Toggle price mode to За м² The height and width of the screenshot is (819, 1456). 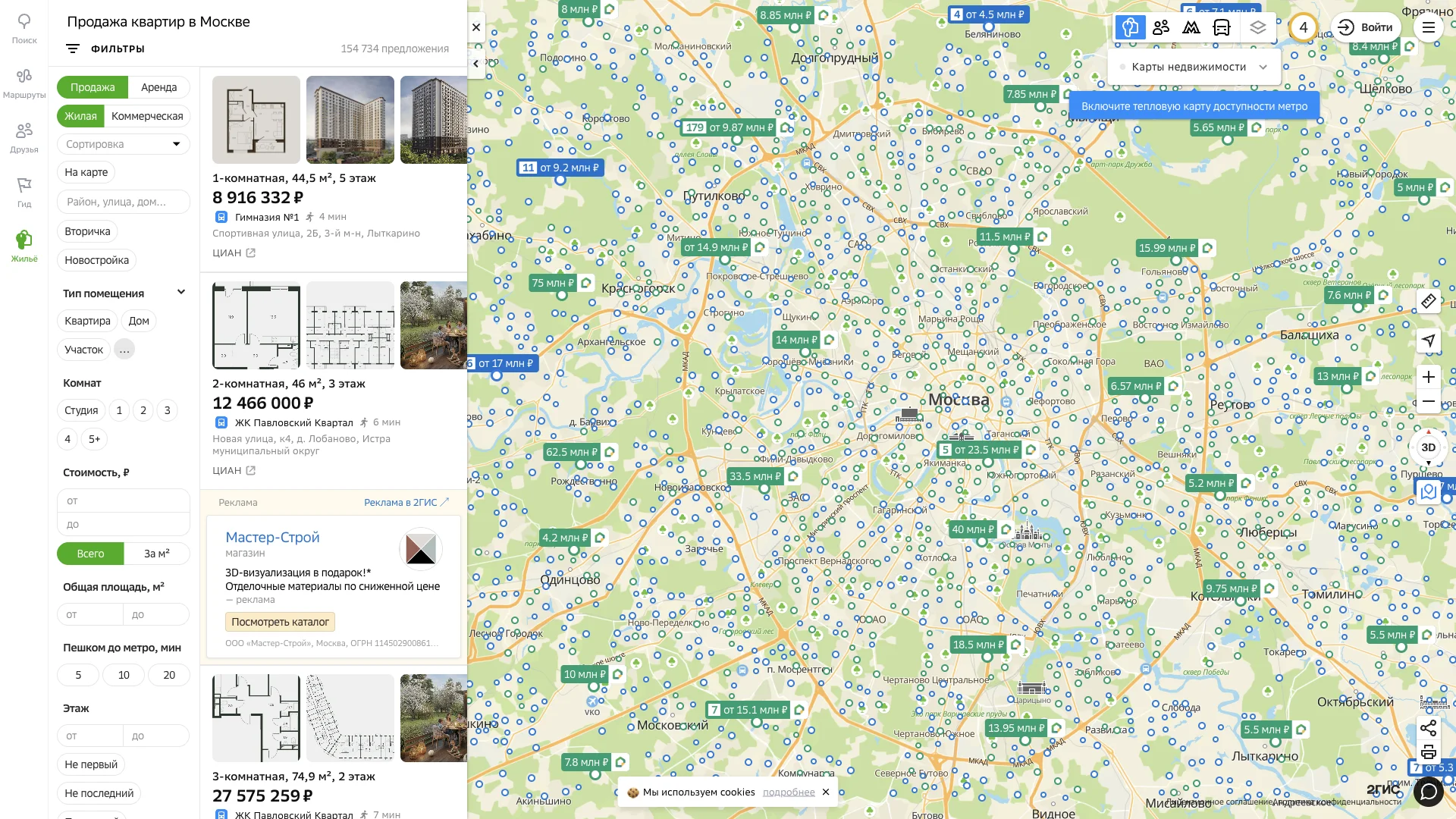pos(157,554)
